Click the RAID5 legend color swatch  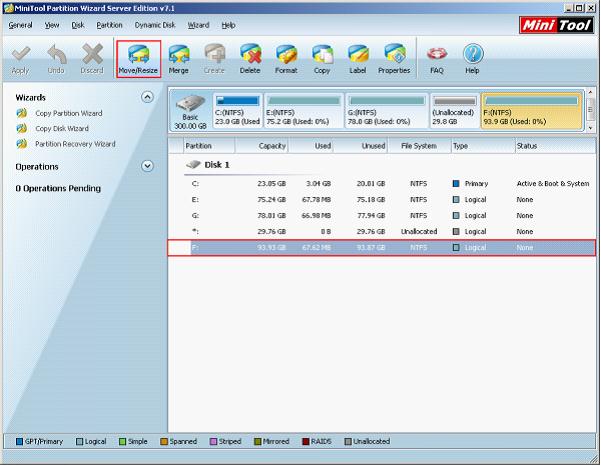pos(305,441)
